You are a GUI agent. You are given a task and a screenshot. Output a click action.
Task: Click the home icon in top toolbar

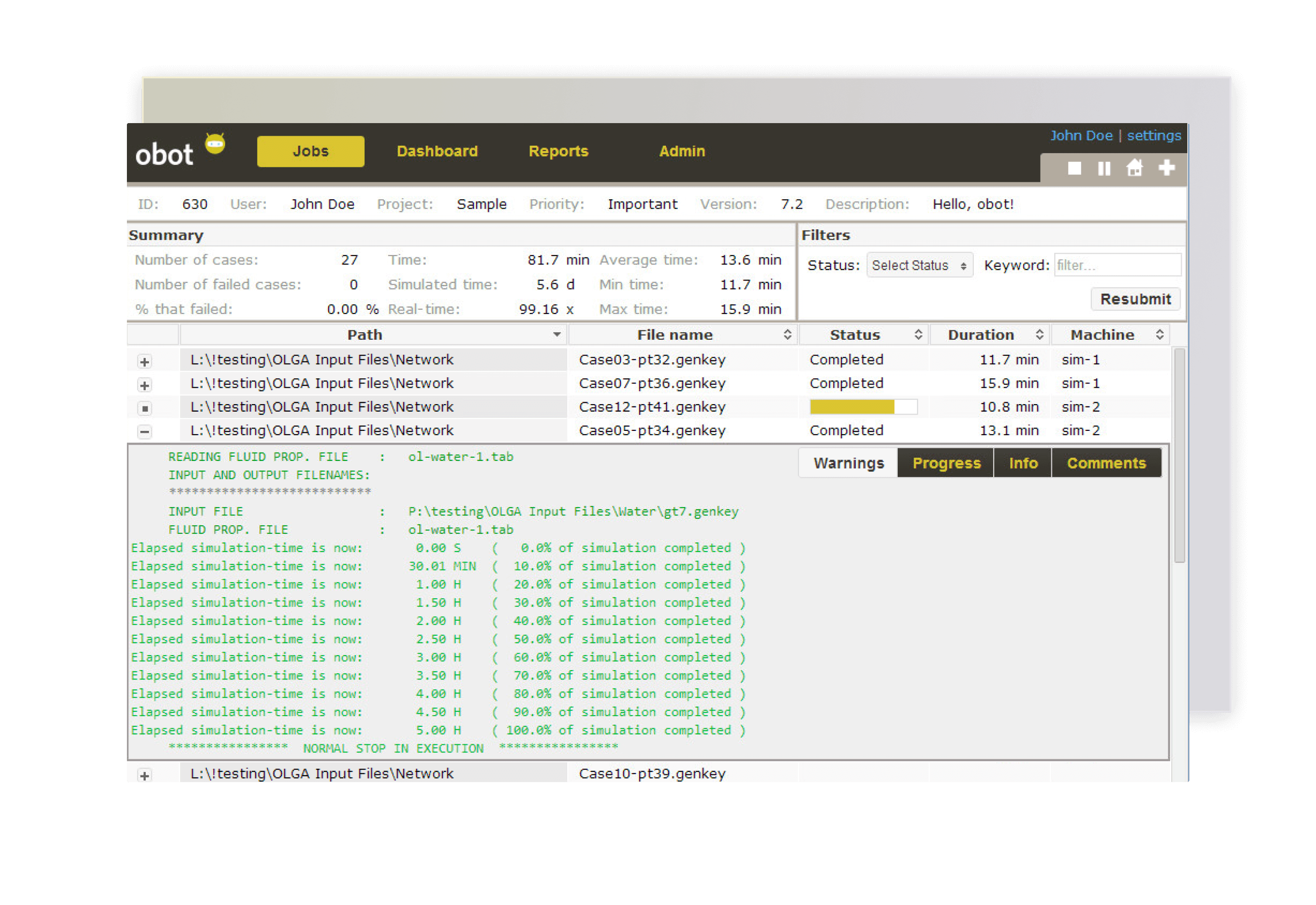[1134, 168]
